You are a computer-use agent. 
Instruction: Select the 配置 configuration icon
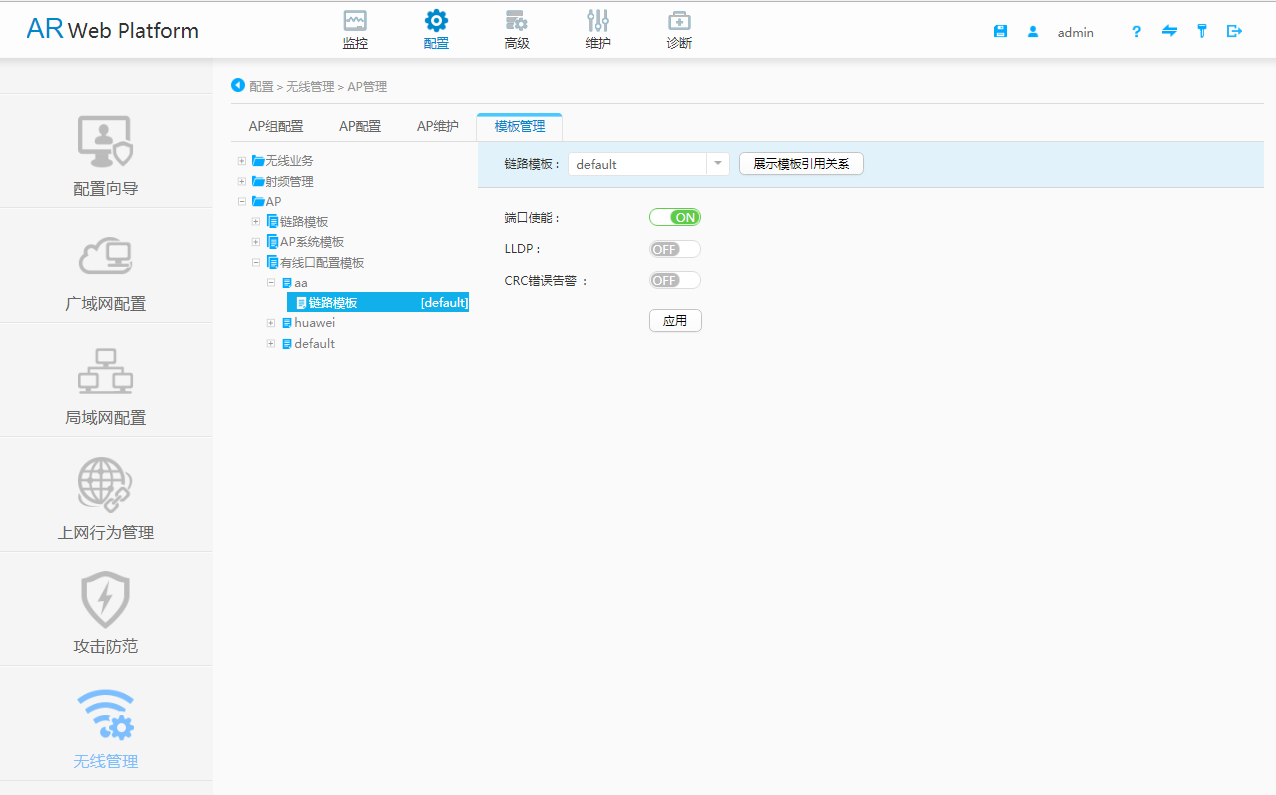click(x=436, y=28)
